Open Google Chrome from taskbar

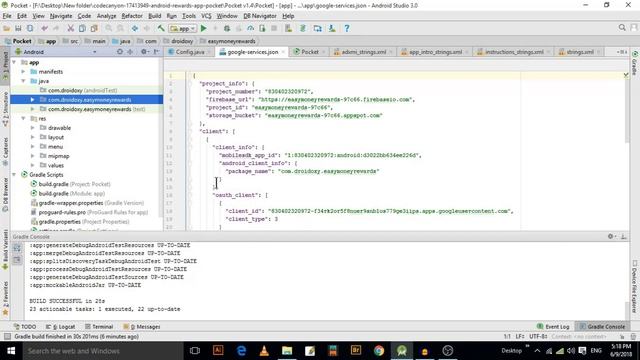[379, 351]
